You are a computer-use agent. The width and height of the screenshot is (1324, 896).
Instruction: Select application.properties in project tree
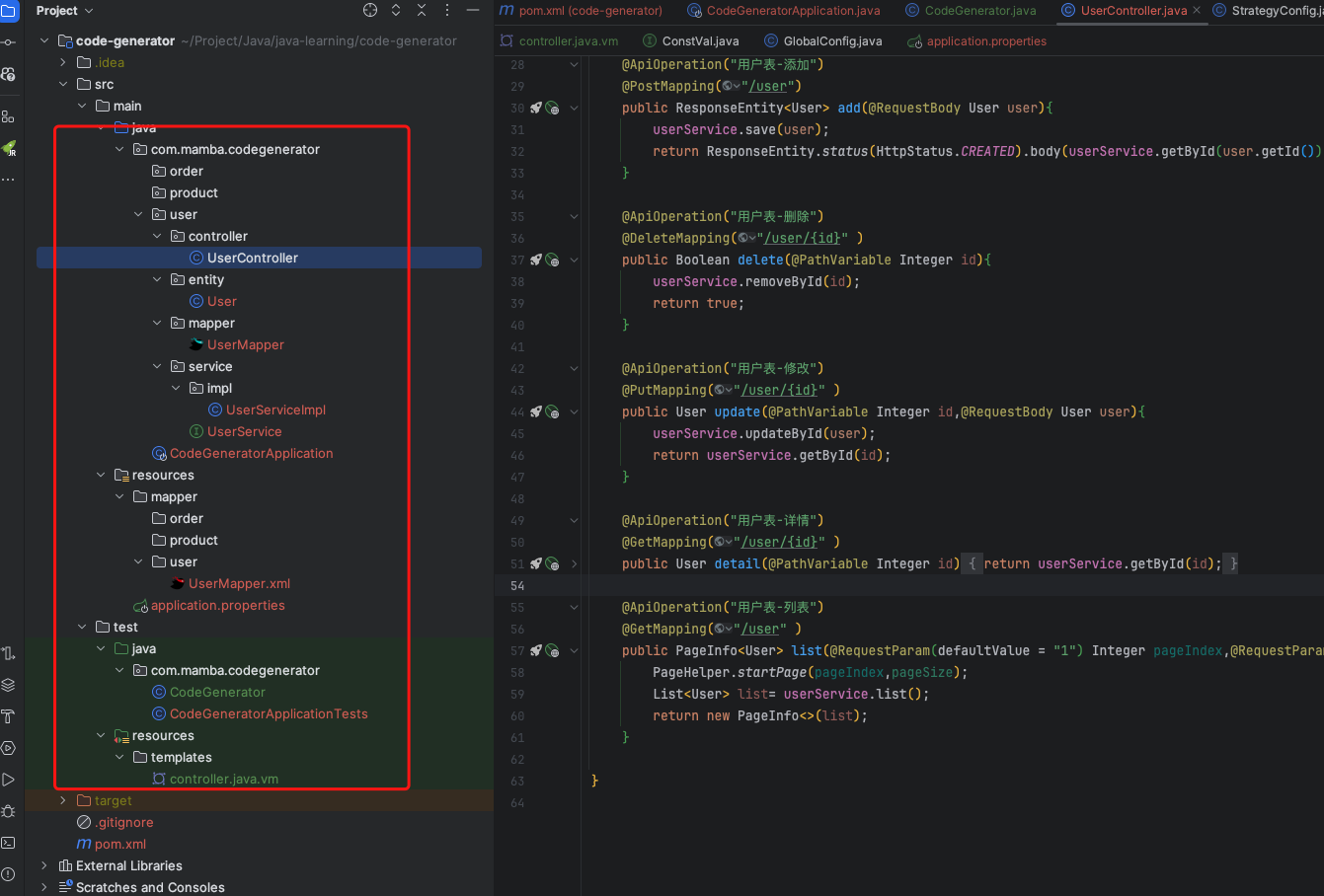(x=217, y=605)
